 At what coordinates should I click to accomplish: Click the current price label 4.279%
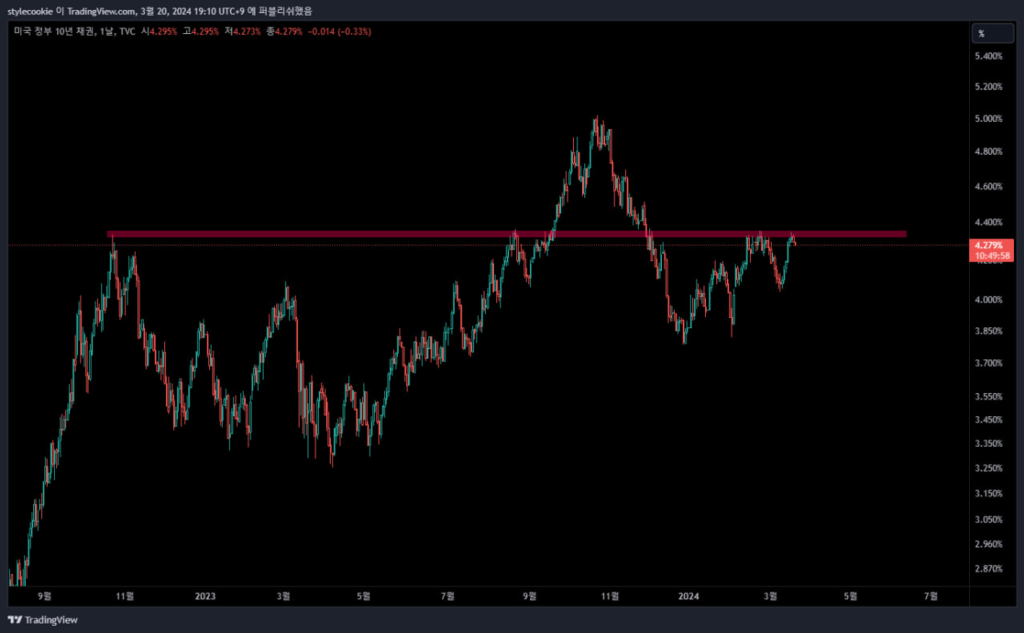tap(991, 245)
